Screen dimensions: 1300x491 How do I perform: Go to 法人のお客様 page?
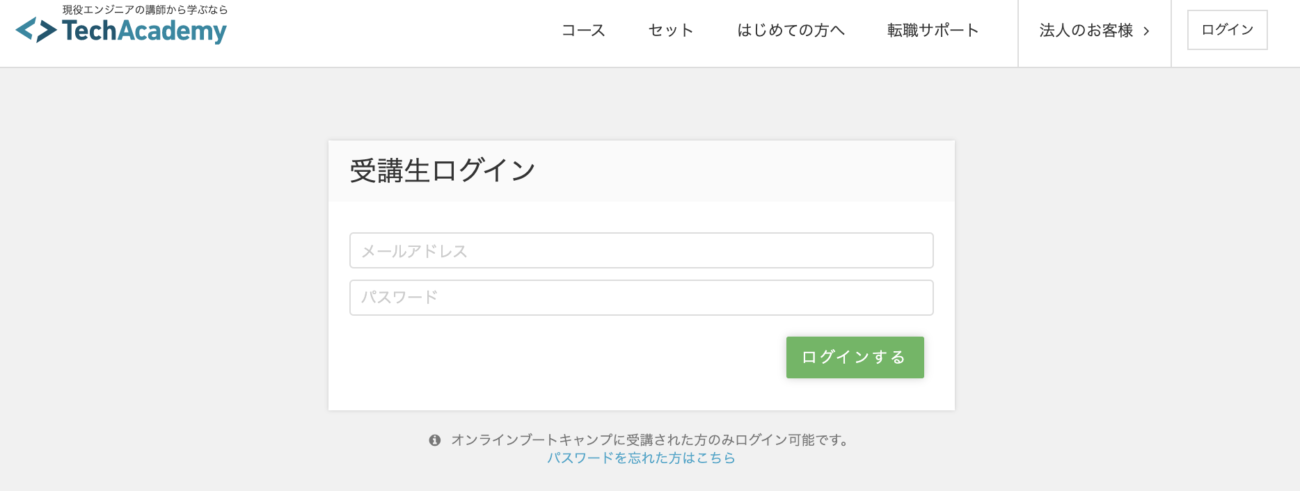pyautogui.click(x=1094, y=30)
